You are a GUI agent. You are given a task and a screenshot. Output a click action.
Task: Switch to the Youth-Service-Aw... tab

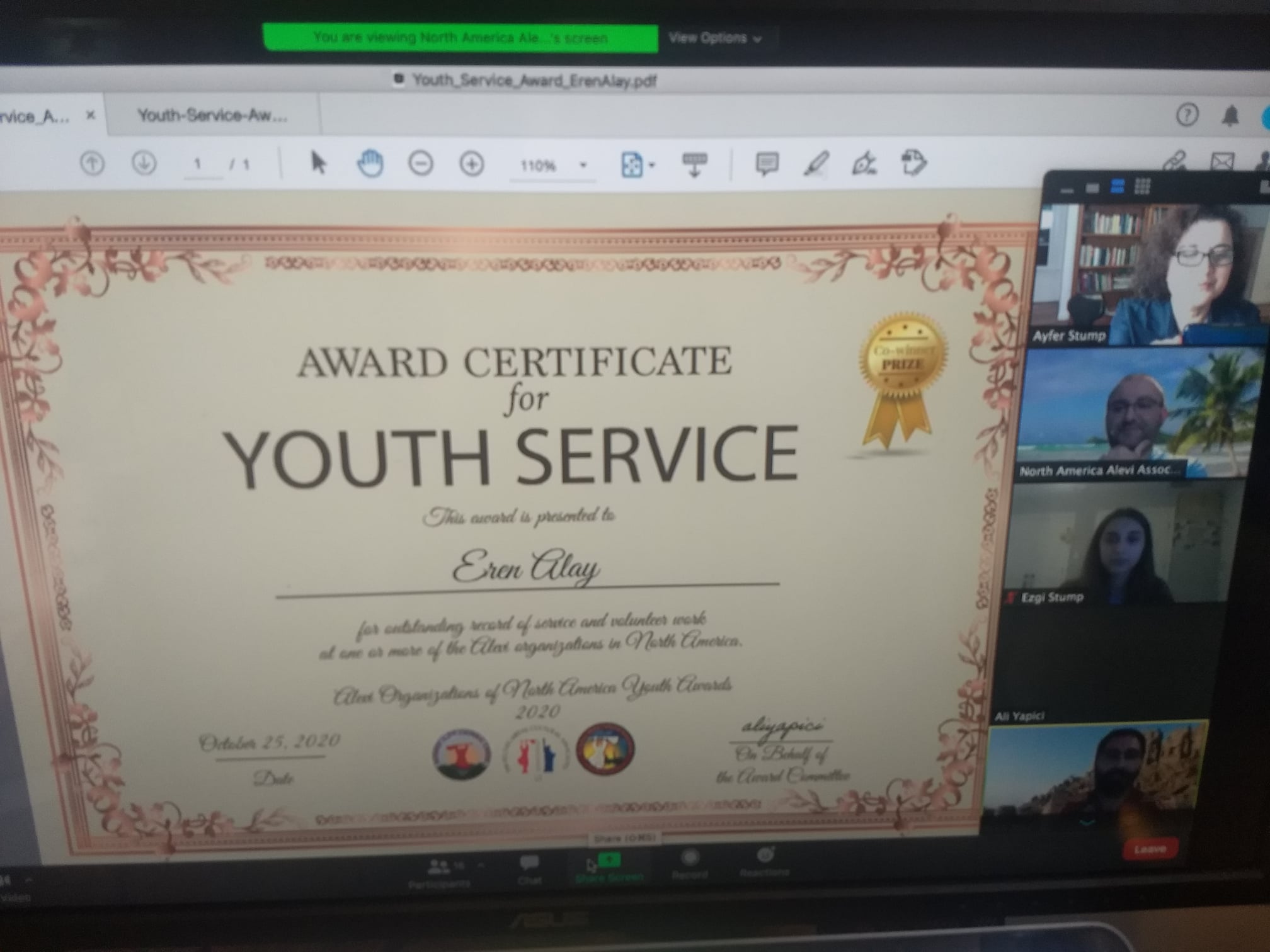click(x=212, y=116)
